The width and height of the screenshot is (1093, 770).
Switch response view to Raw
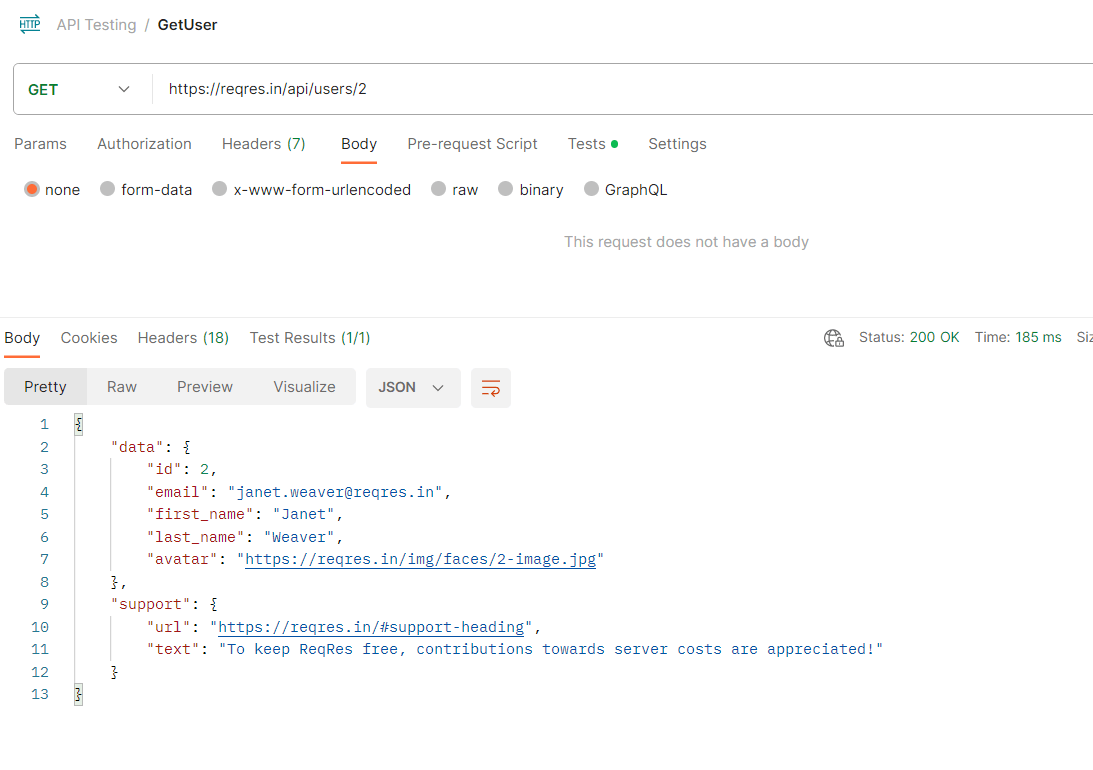(x=122, y=388)
